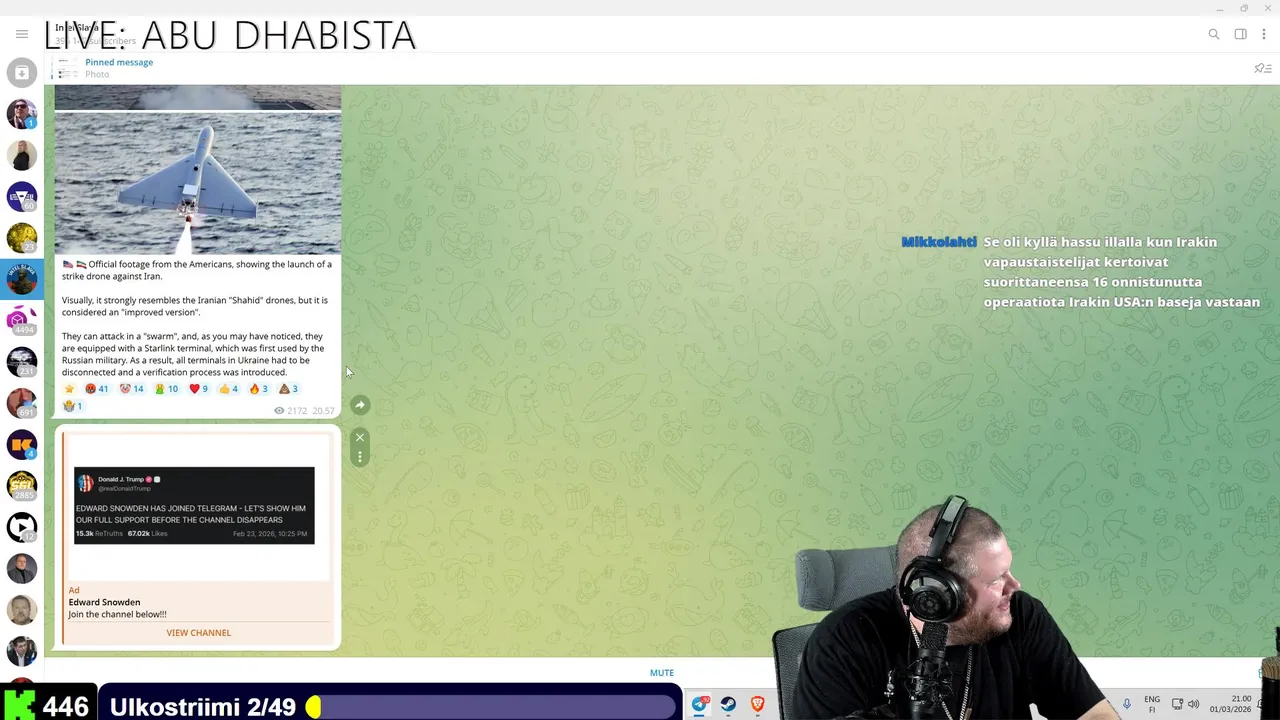Open the Telegram hamburger menu
Viewport: 1280px width, 720px height.
[x=22, y=34]
